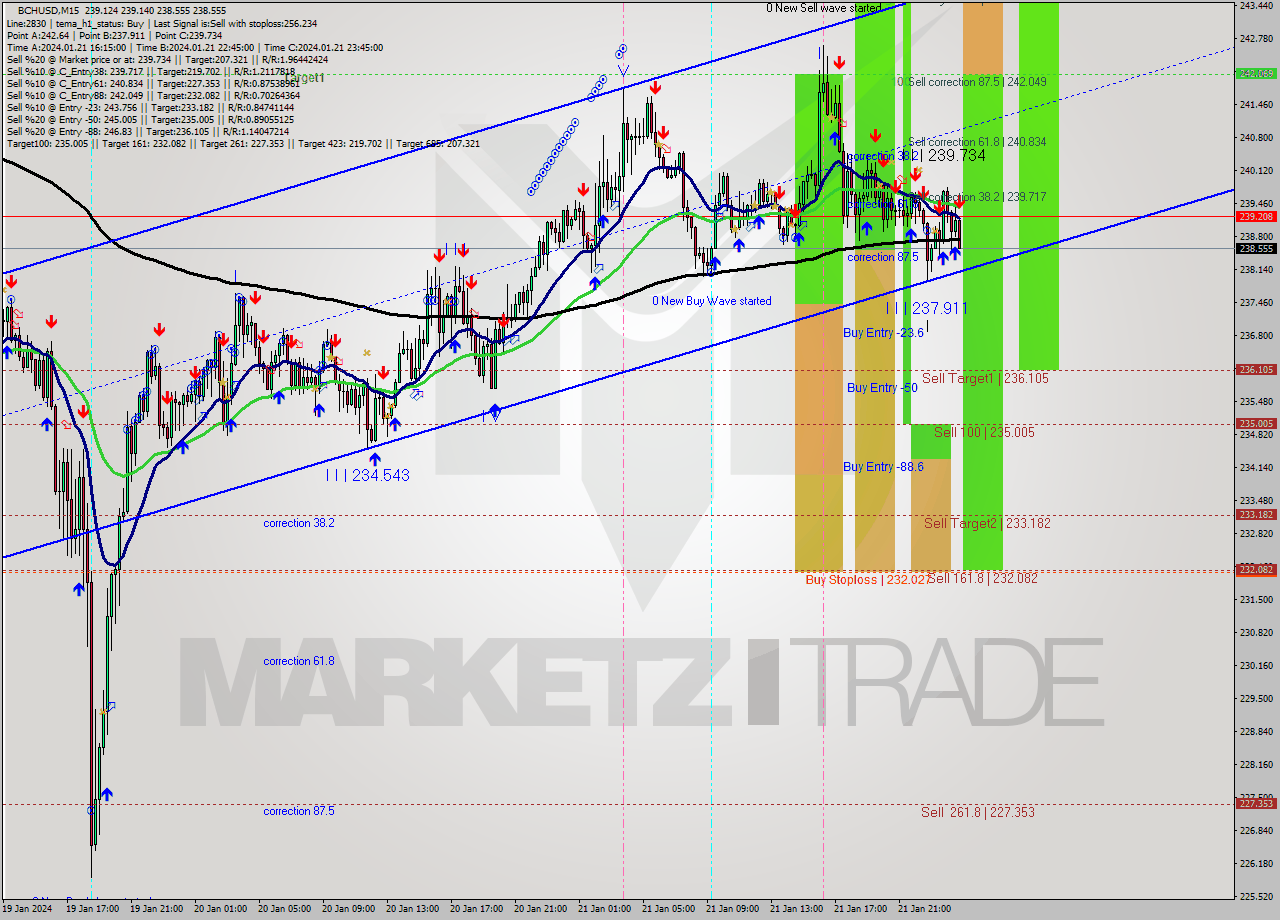
Task: Click the 243.440 price axis label
Action: click(1256, 6)
